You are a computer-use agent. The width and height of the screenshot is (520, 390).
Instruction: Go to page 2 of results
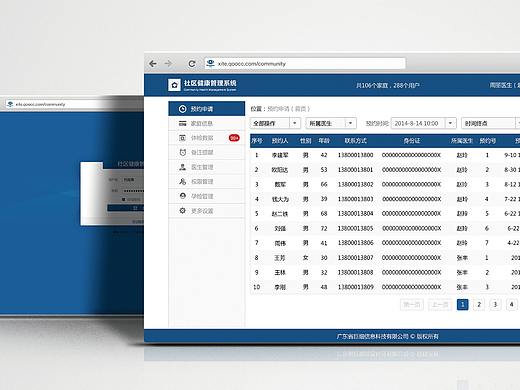479,304
